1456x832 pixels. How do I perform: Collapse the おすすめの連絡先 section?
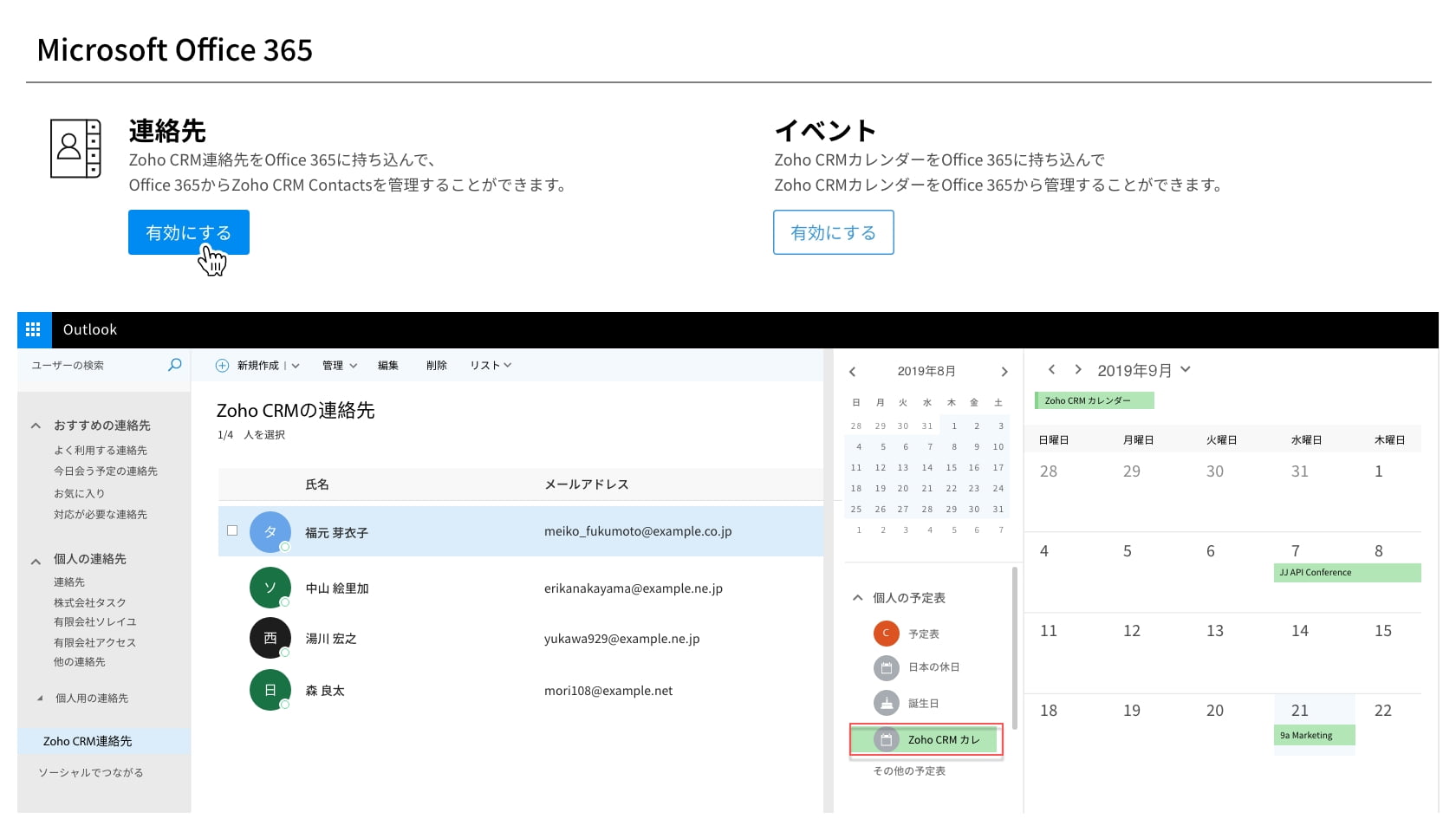tap(36, 426)
